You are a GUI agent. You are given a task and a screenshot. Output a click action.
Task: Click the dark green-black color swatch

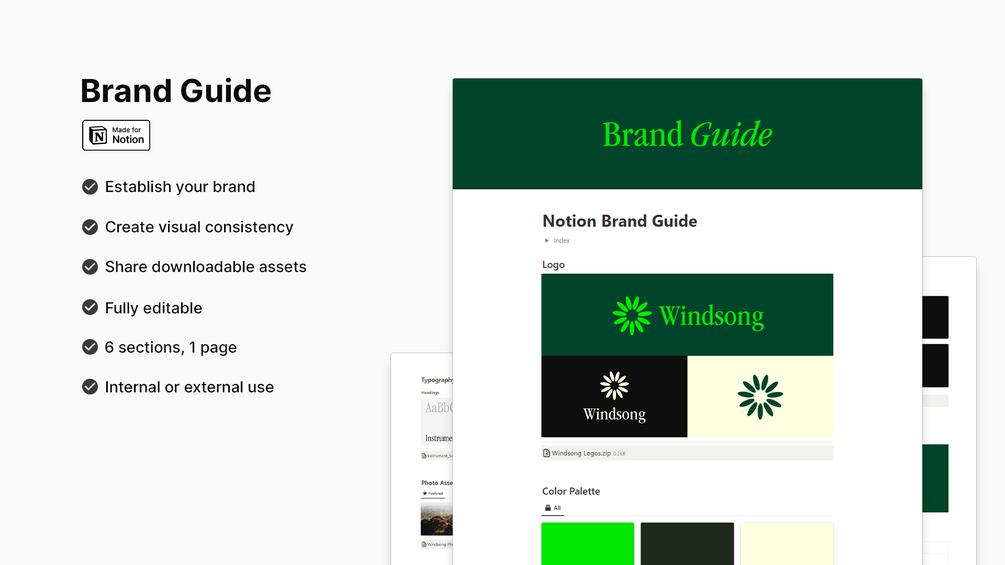[687, 544]
